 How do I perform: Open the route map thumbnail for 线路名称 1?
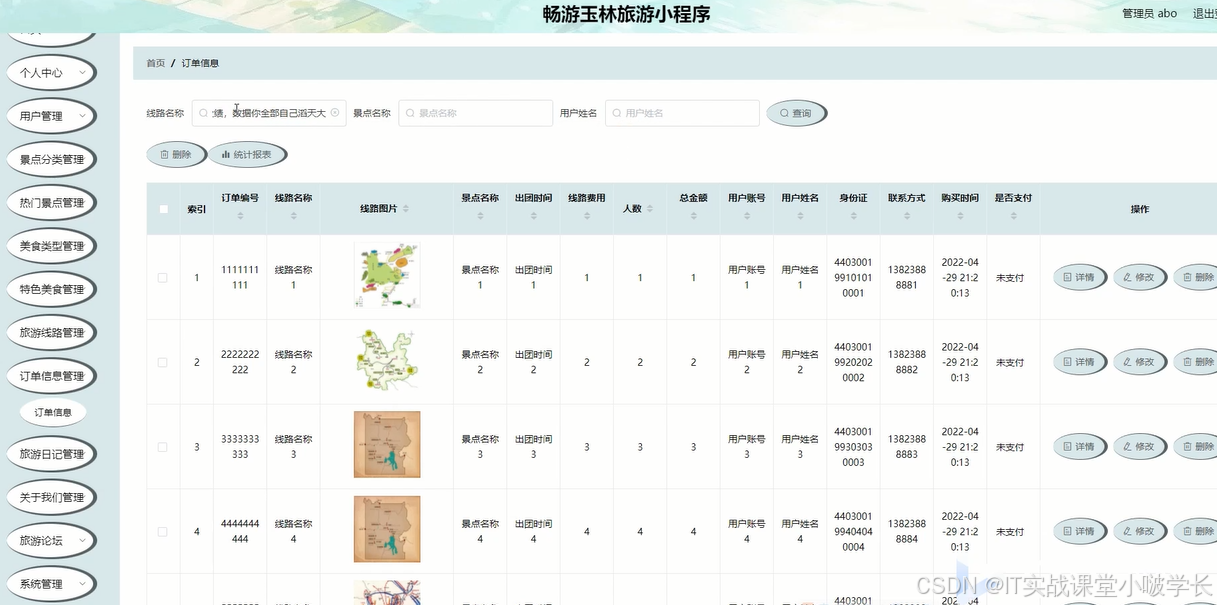click(387, 275)
